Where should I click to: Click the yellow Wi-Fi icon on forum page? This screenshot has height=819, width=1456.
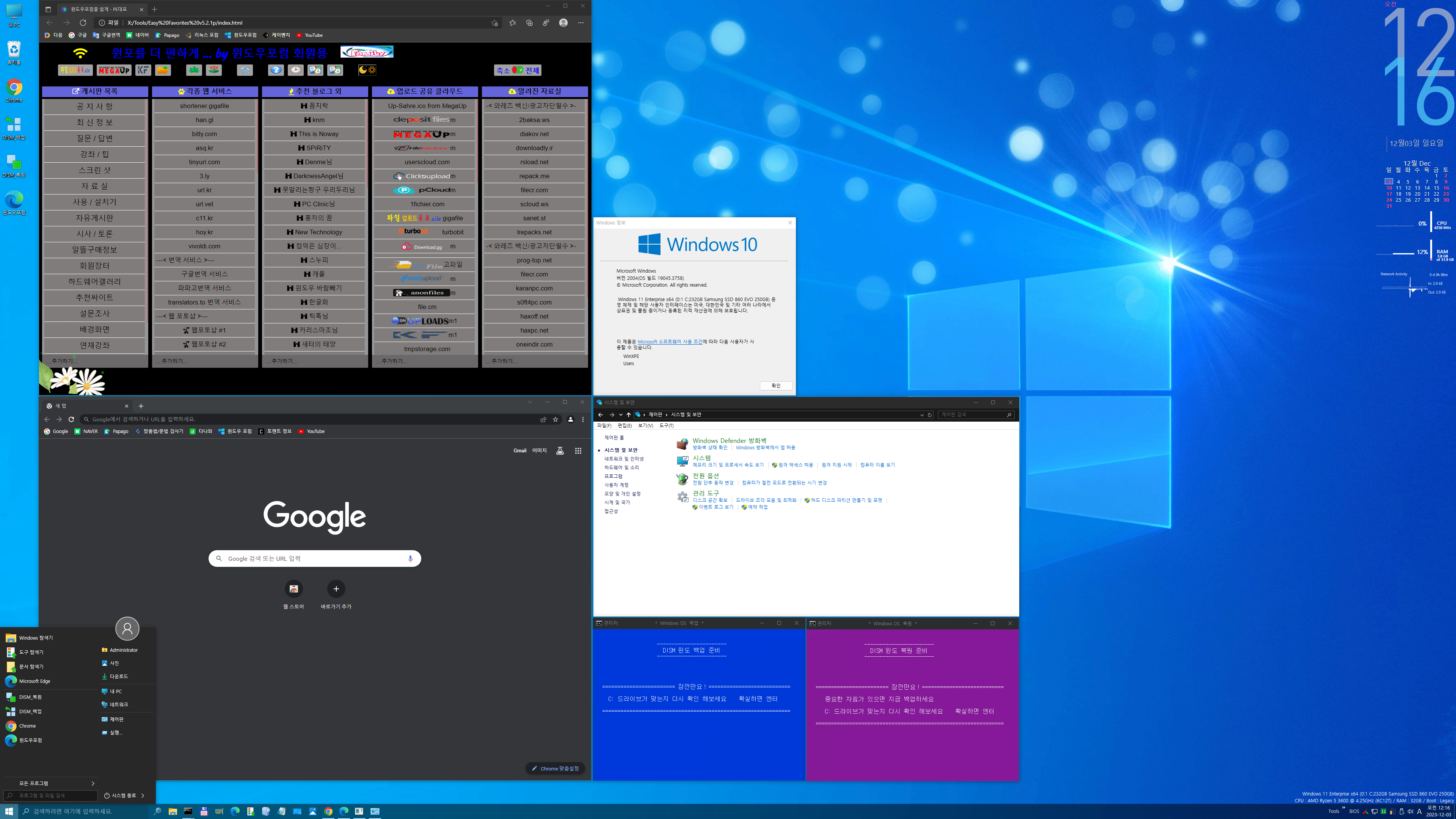coord(80,53)
